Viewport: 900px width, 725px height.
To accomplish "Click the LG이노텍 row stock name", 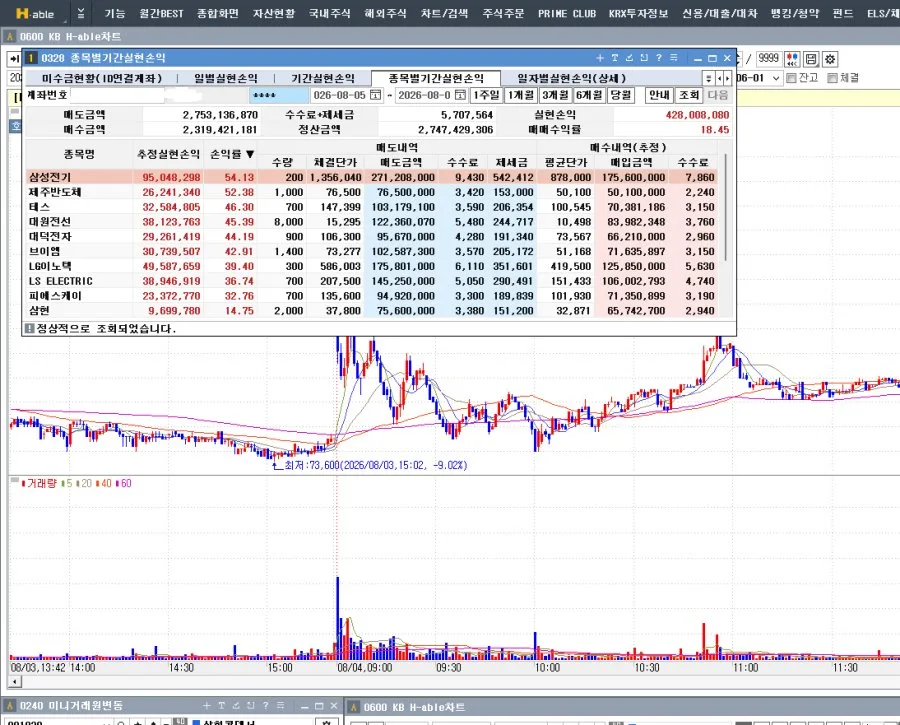I will click(50, 266).
